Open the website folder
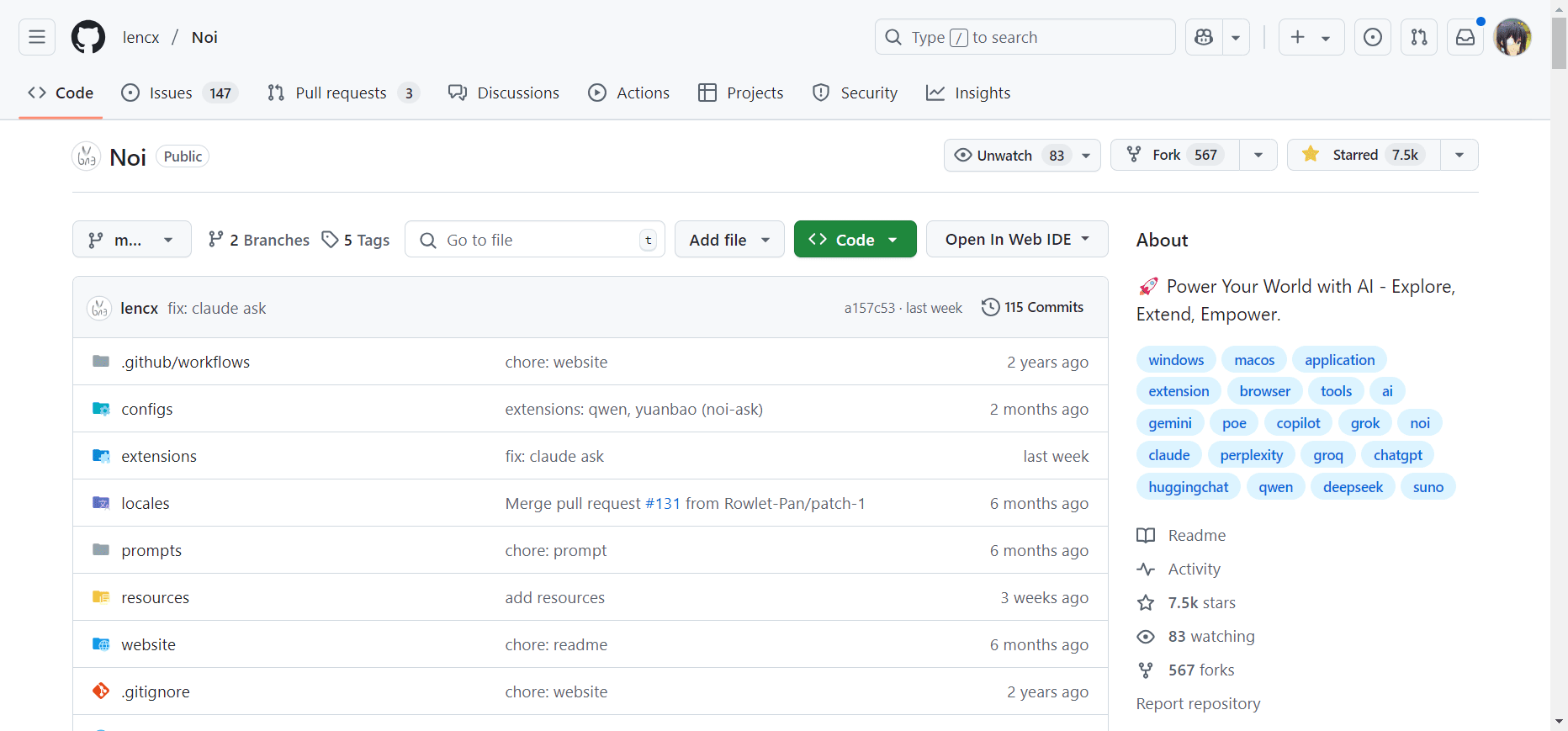 pos(149,644)
